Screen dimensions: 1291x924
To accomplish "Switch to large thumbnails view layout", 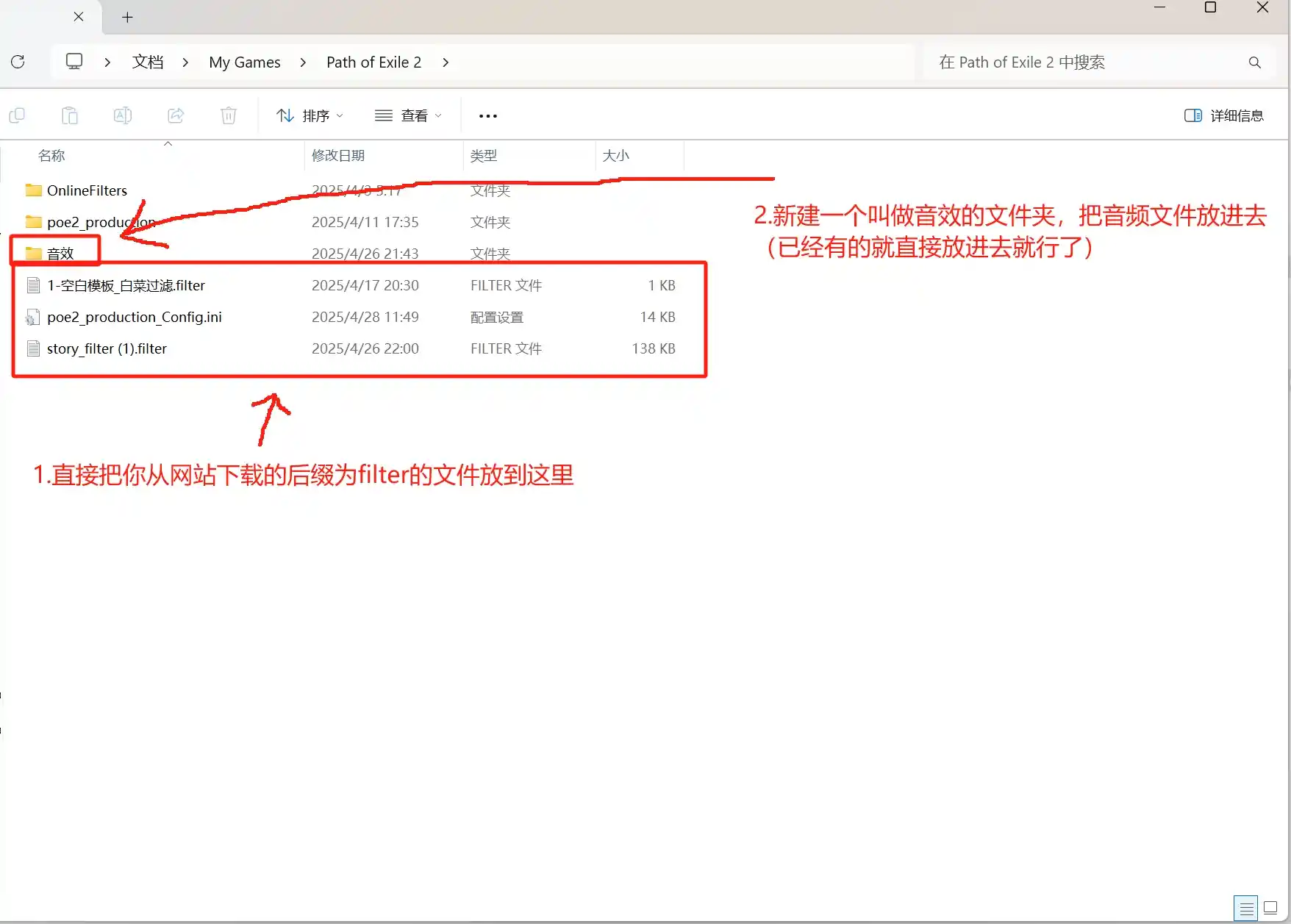I will click(1270, 909).
